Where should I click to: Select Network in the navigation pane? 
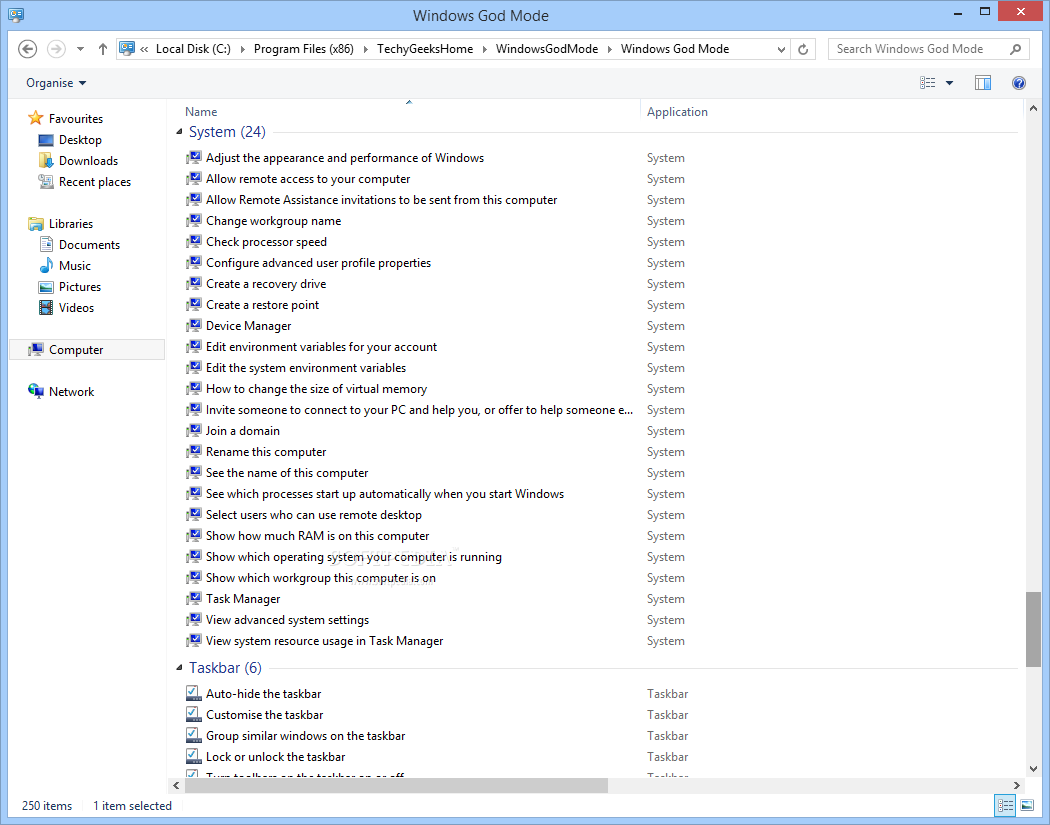point(71,392)
